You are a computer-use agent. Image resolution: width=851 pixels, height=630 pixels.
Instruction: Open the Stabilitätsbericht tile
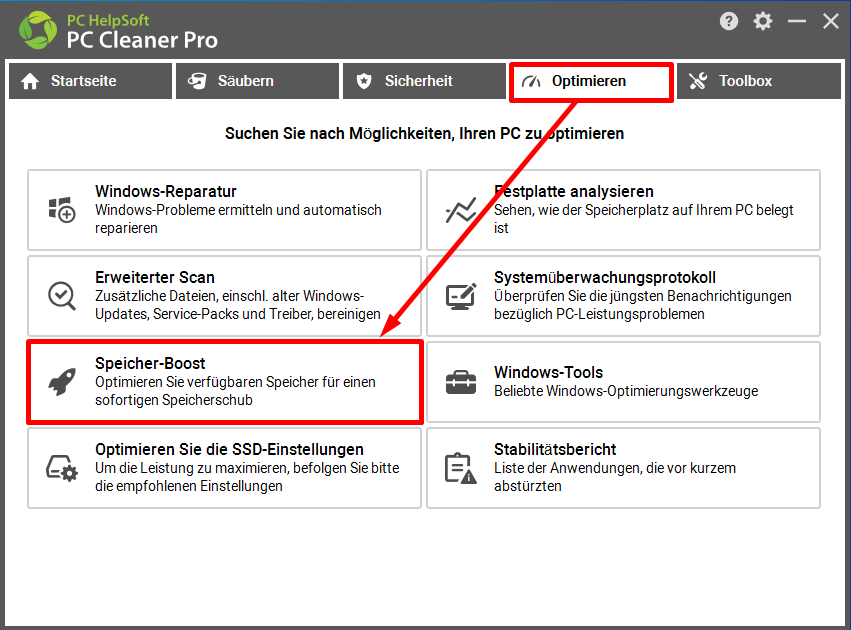tap(624, 468)
